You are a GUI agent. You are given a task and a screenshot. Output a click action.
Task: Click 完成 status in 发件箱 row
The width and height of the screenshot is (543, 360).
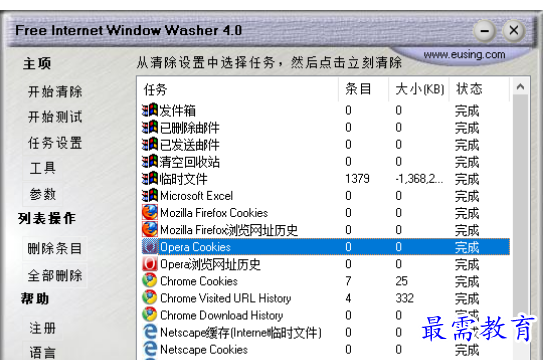[467, 111]
